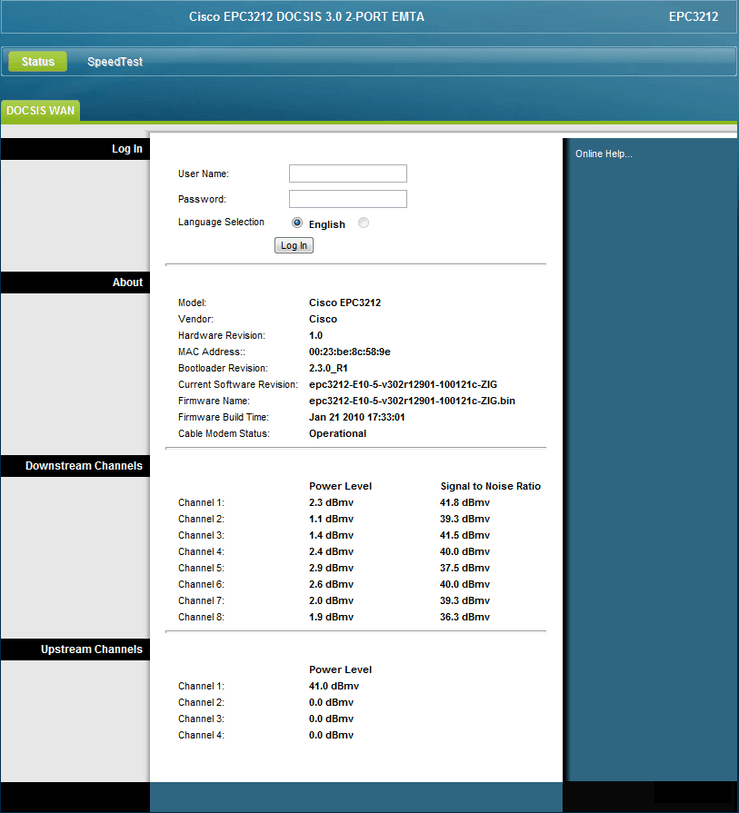Click the Language Selection label
Image resolution: width=739 pixels, height=813 pixels.
(221, 222)
